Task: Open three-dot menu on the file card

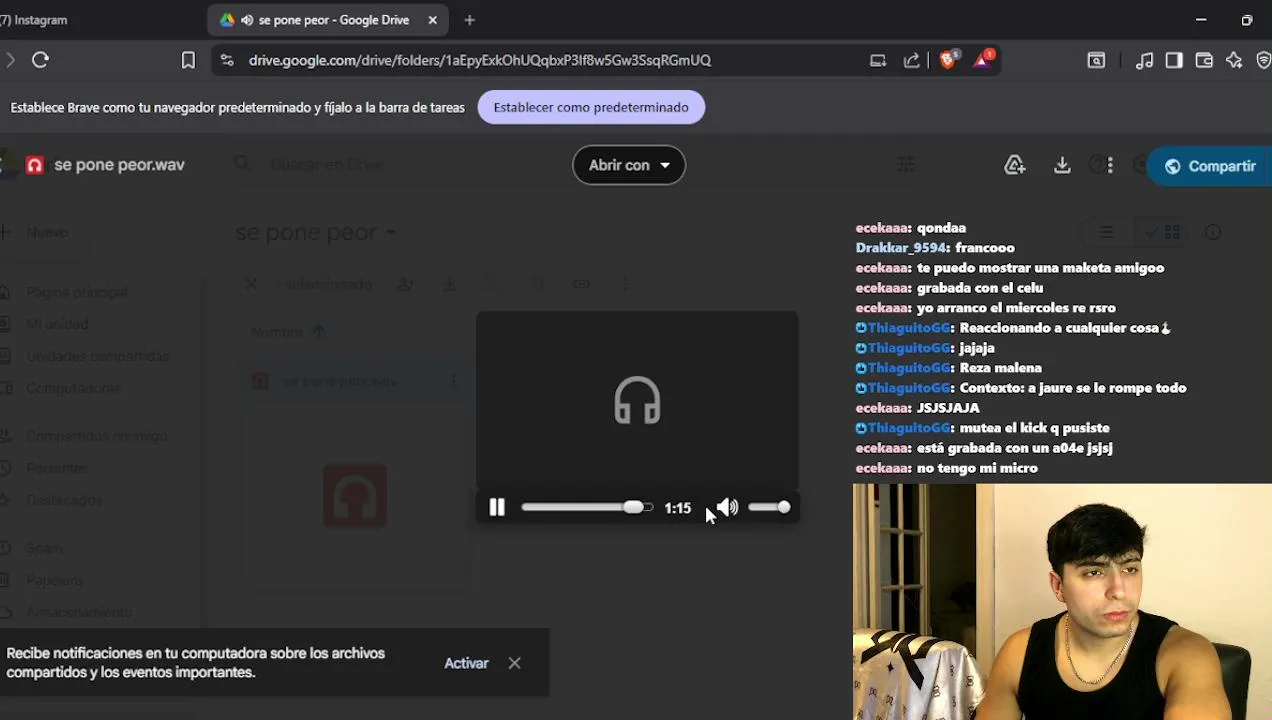Action: [453, 381]
